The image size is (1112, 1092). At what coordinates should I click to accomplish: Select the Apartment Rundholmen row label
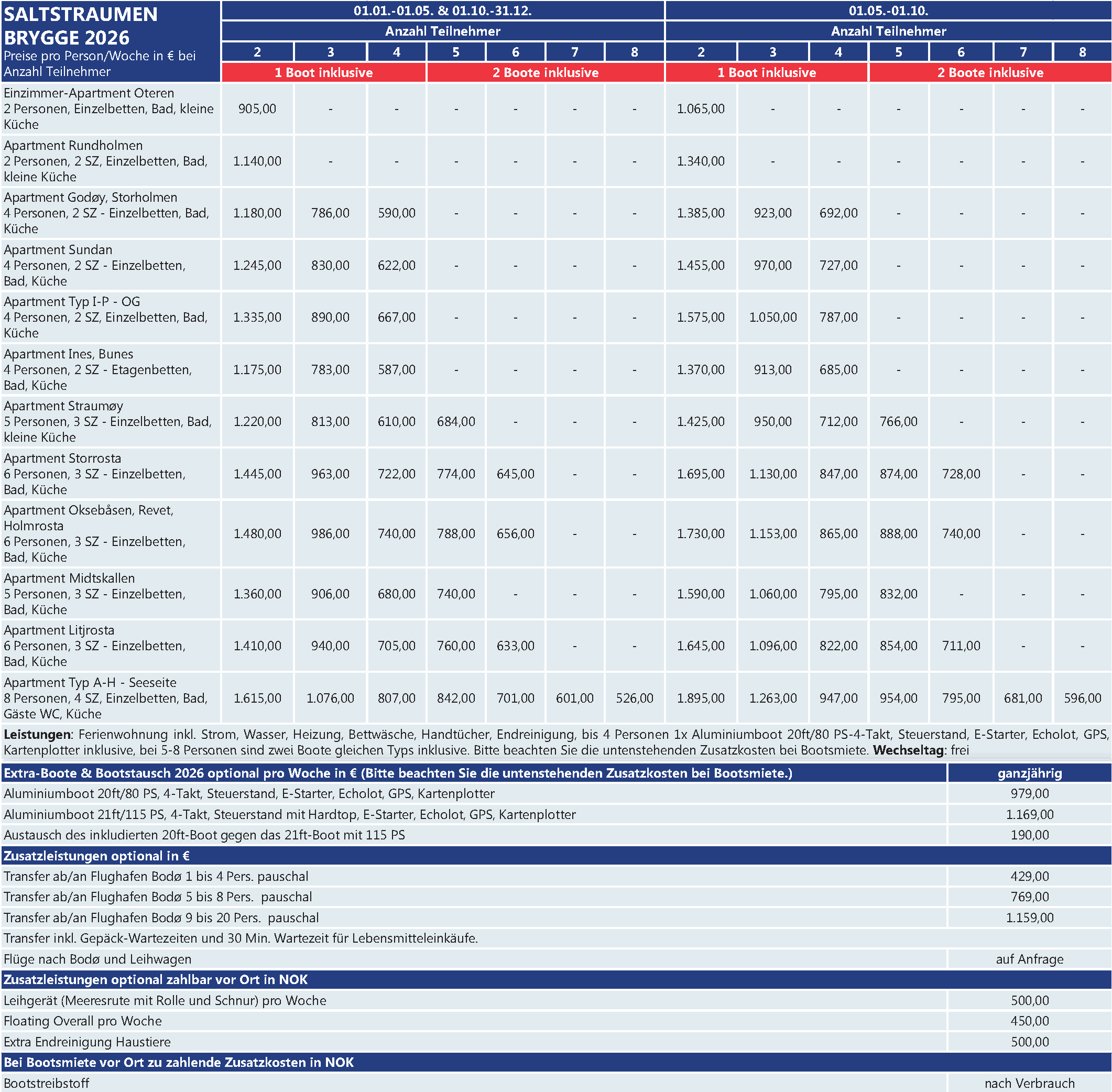(x=73, y=146)
